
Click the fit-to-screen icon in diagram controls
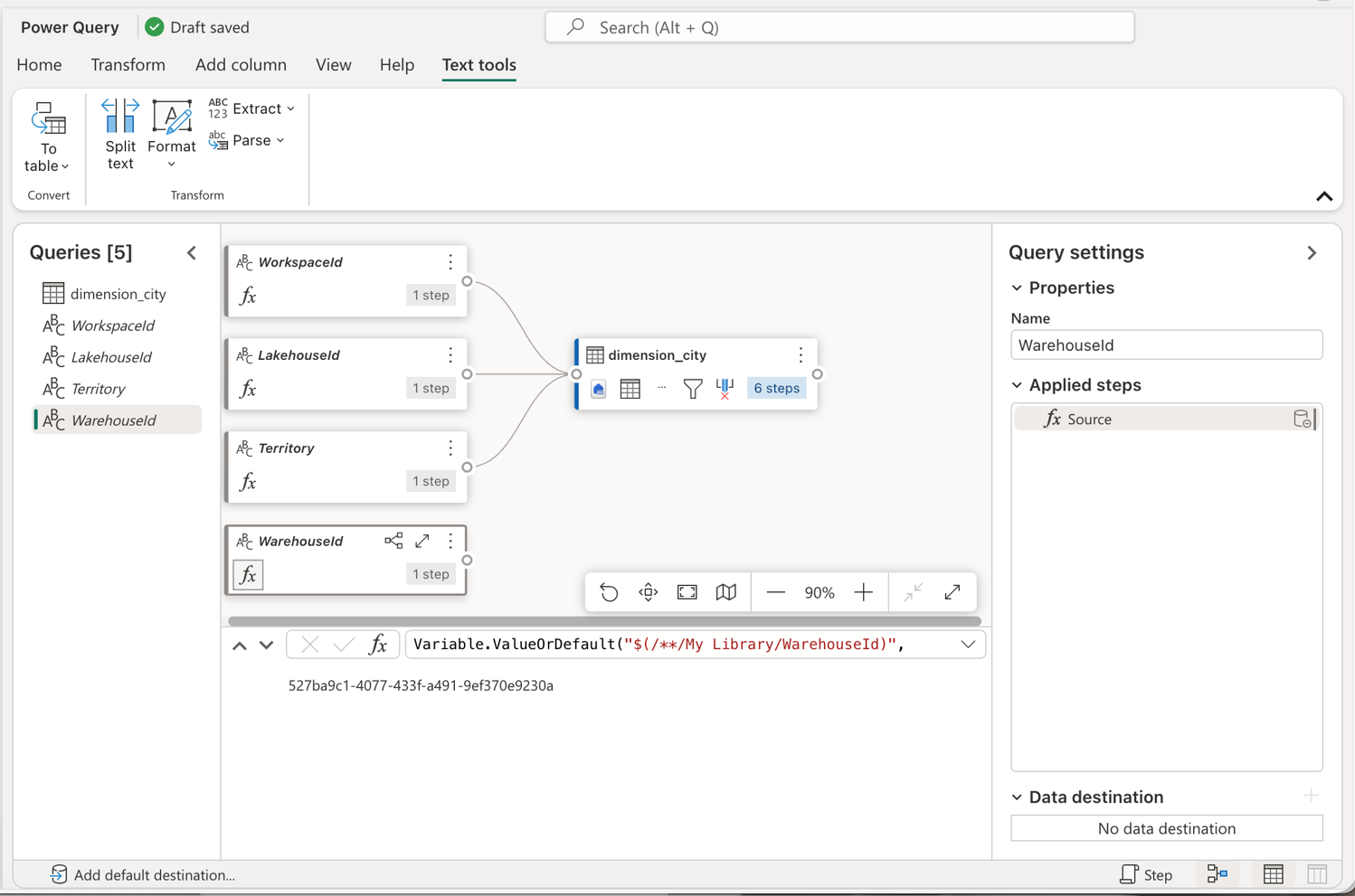tap(687, 592)
